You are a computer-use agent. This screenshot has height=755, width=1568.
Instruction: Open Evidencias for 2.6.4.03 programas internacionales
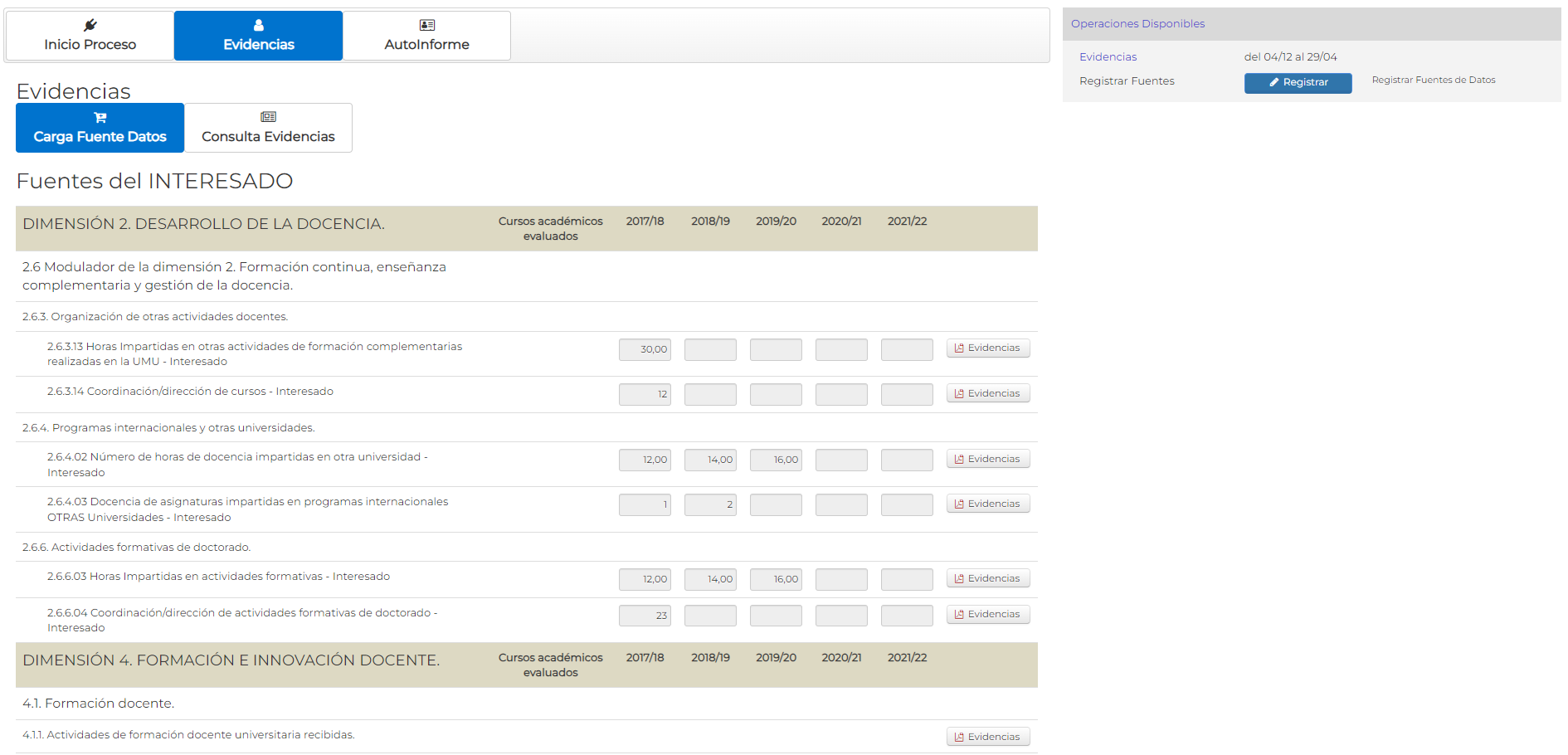coord(988,504)
